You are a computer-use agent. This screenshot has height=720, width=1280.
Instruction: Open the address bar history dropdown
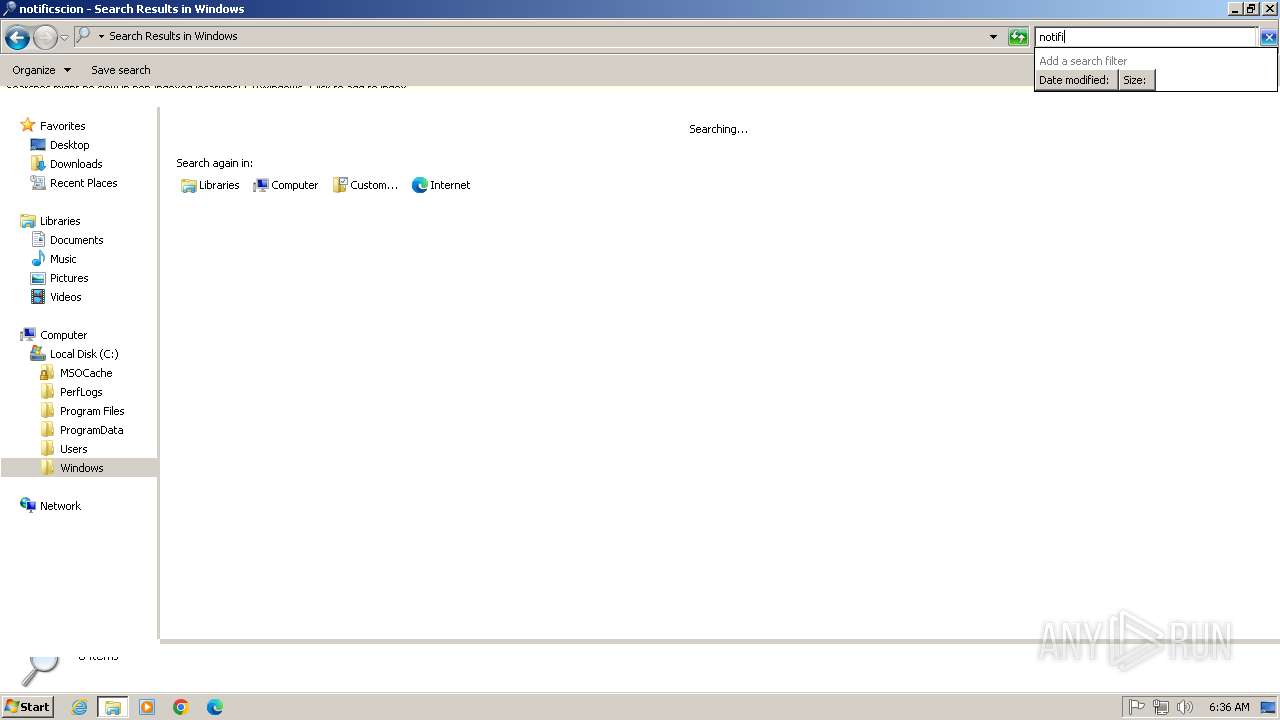click(993, 37)
